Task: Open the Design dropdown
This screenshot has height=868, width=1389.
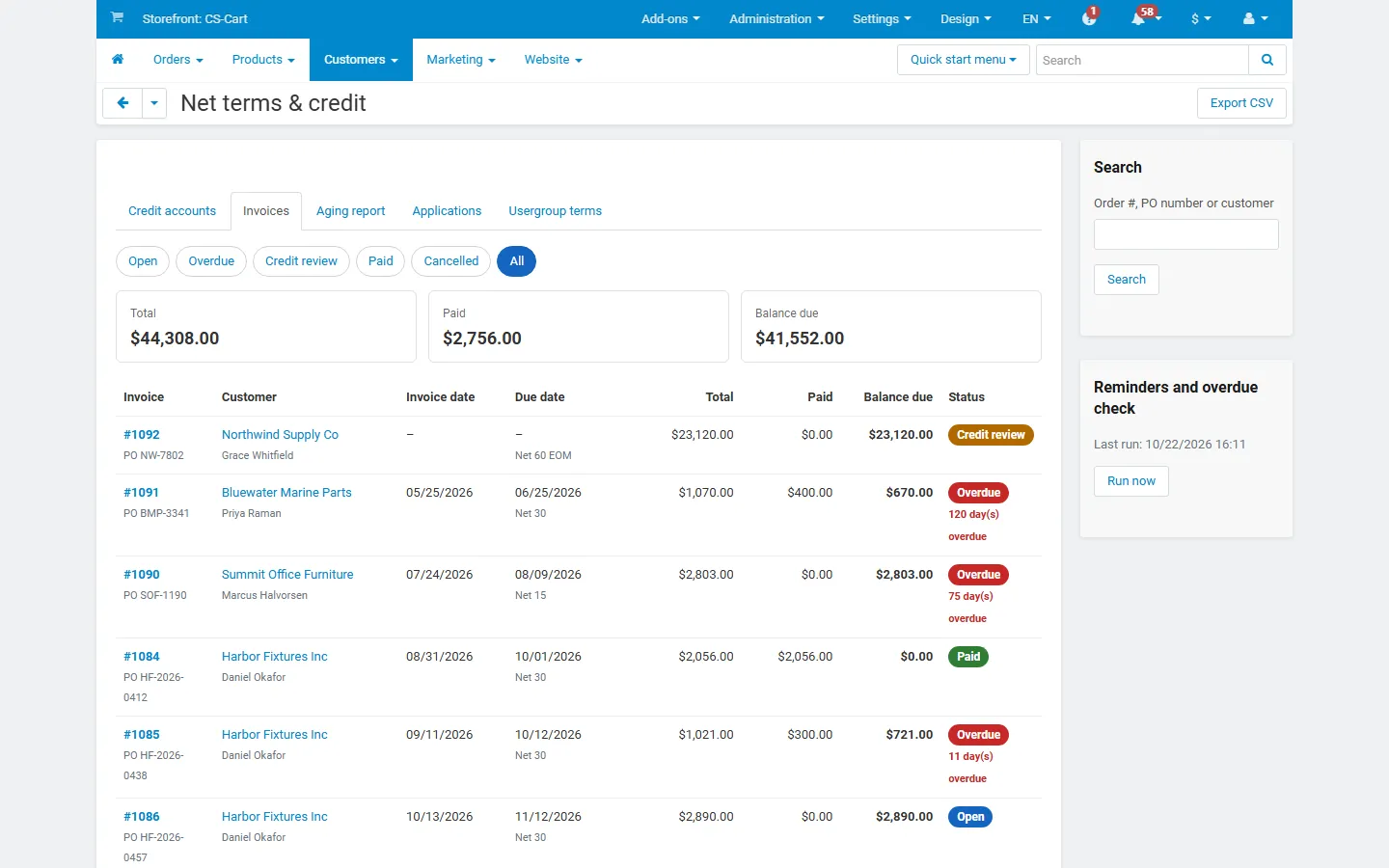Action: click(966, 18)
